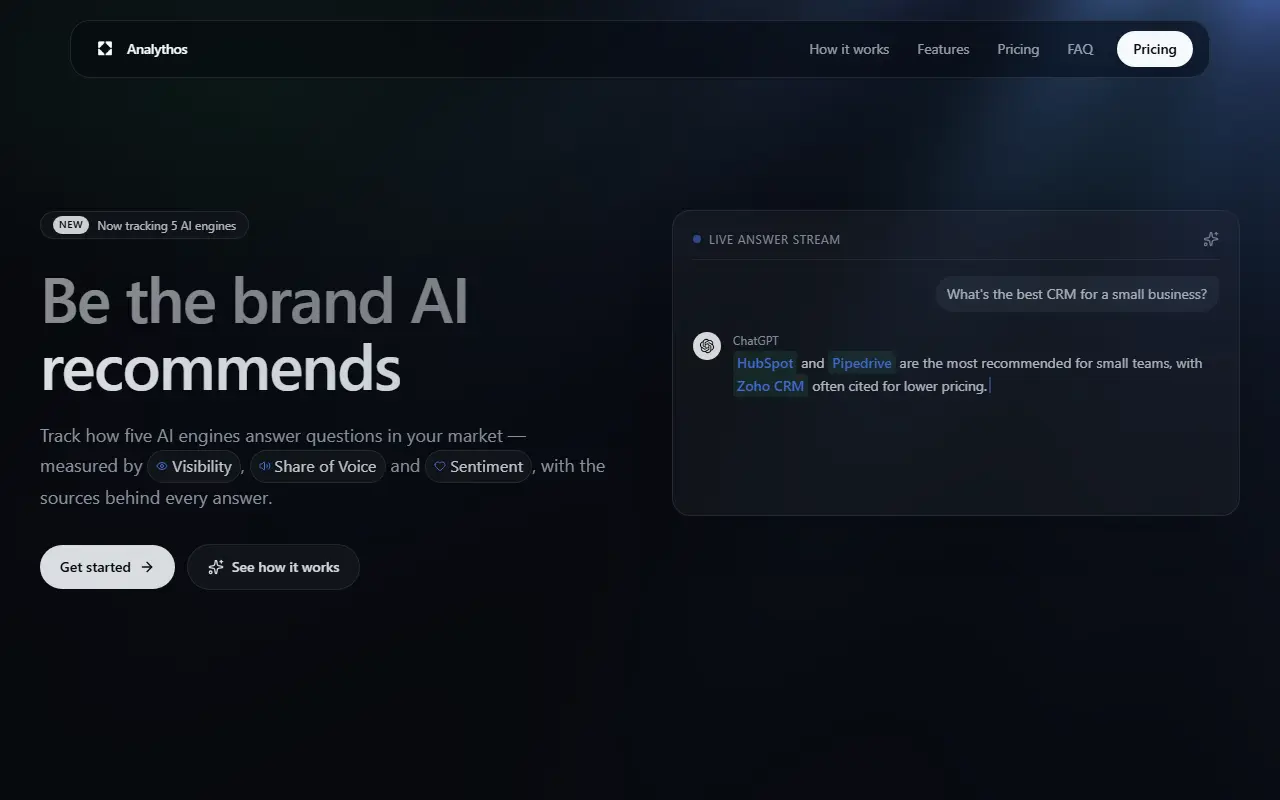Select the HubSpot brand mention
This screenshot has width=1280, height=800.
tap(765, 363)
